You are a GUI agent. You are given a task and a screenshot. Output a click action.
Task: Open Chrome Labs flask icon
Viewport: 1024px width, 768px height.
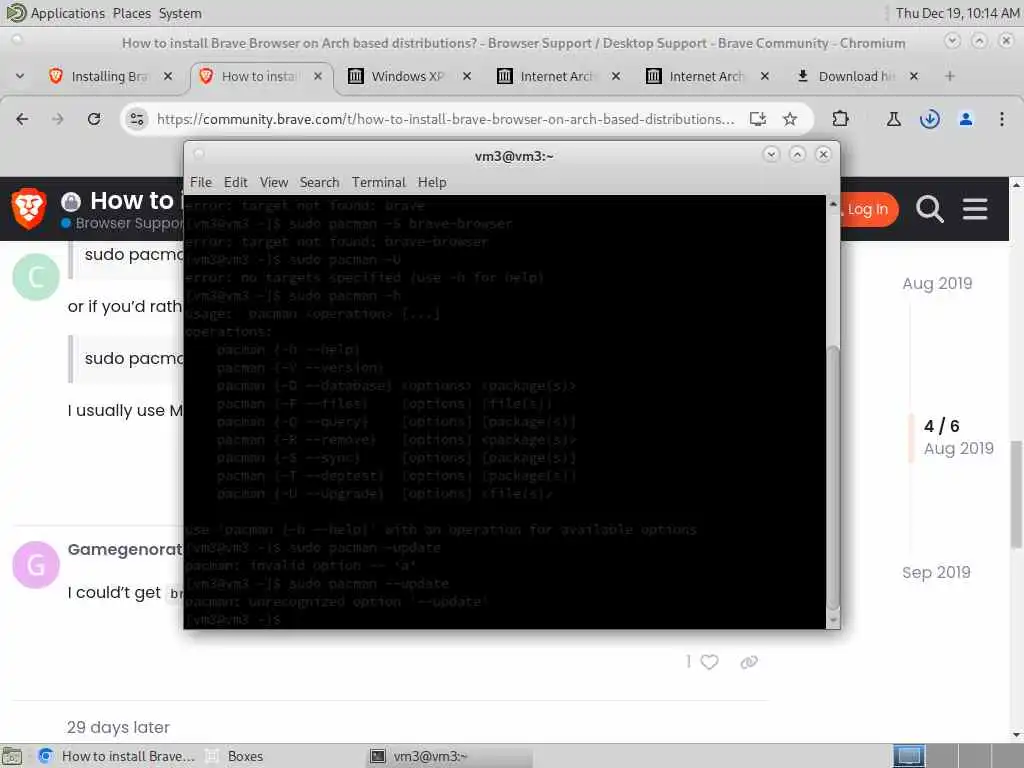pos(893,119)
